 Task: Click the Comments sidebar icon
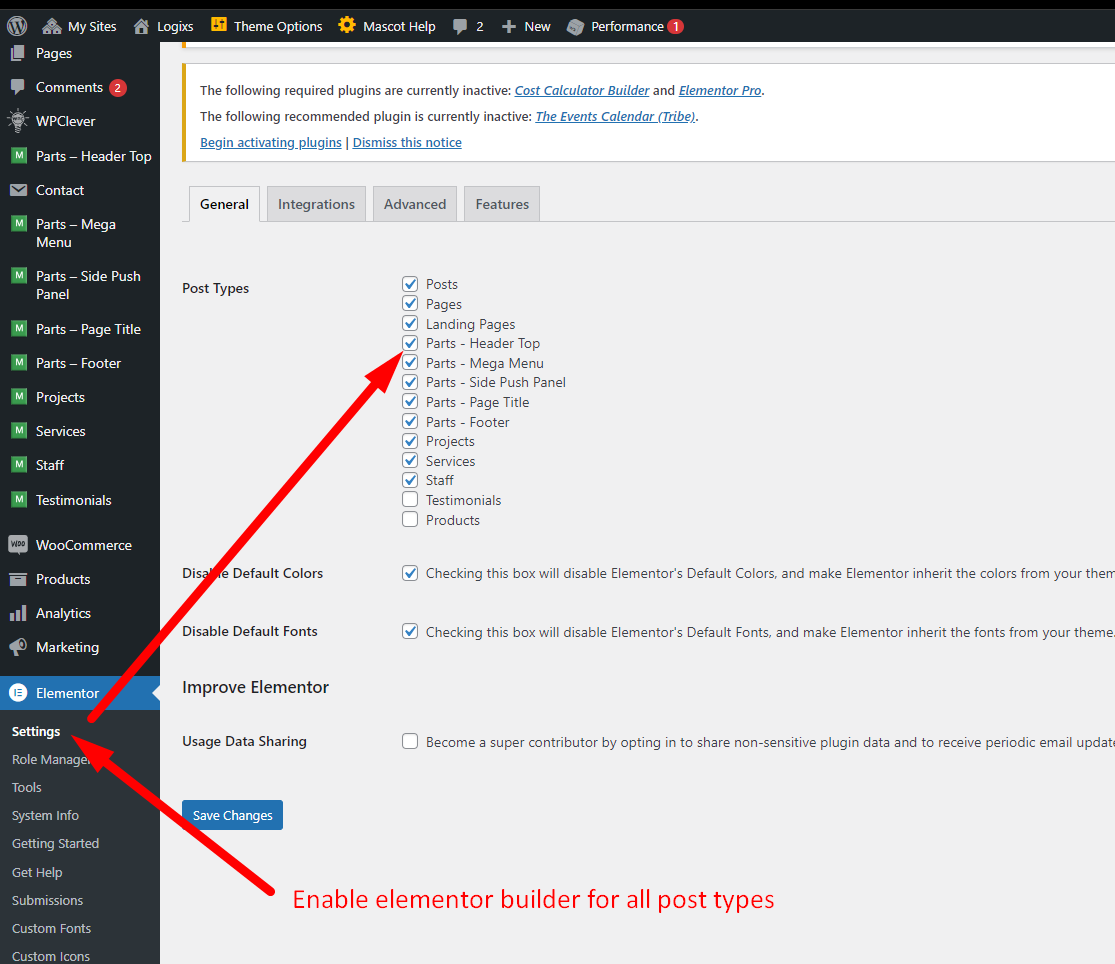click(18, 87)
